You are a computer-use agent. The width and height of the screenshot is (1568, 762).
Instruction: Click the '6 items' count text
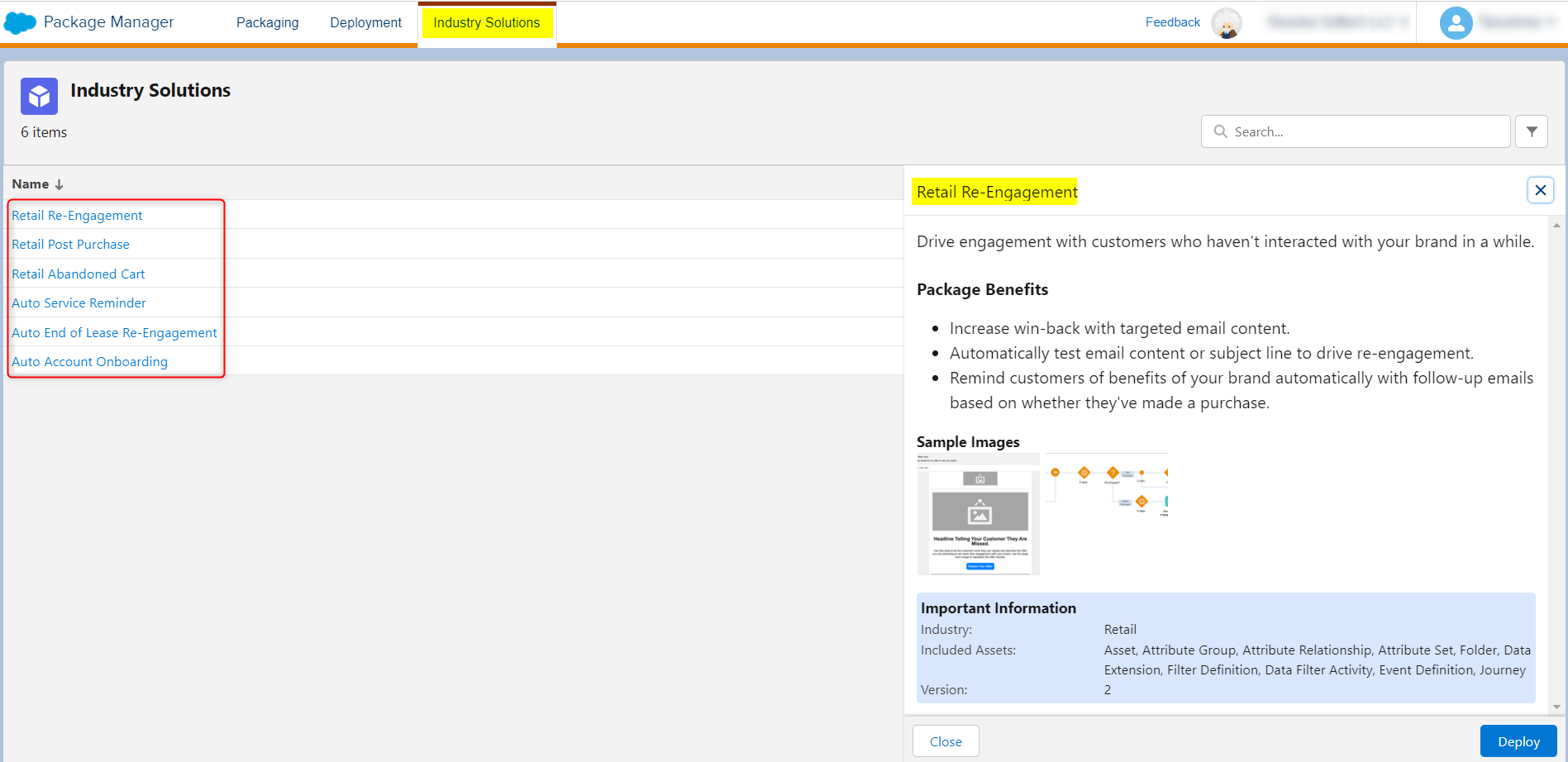tap(44, 132)
